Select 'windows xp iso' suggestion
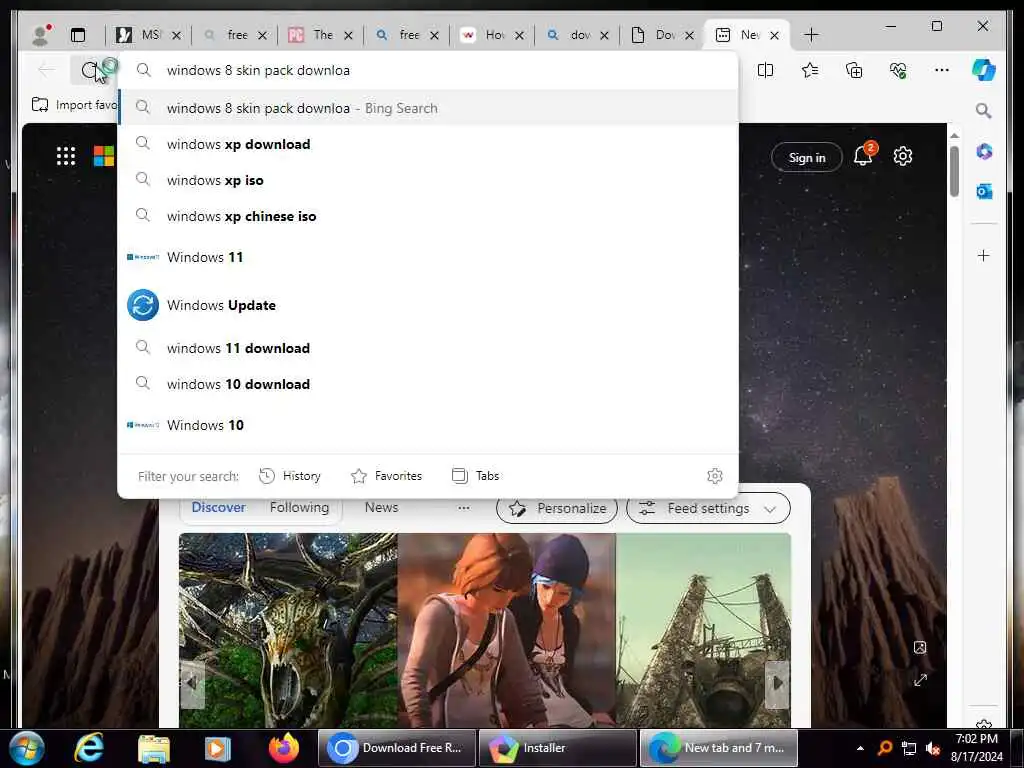Image resolution: width=1024 pixels, height=768 pixels. click(x=428, y=180)
